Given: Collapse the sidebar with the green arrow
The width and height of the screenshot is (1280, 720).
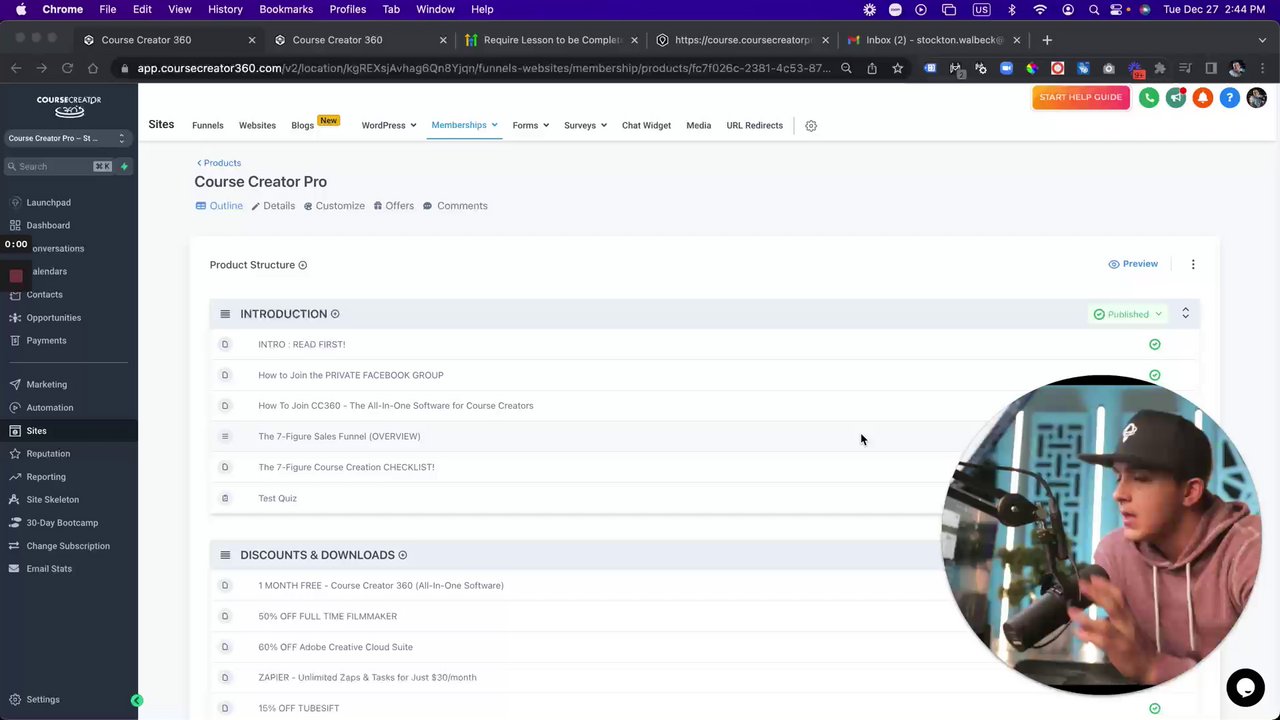Looking at the screenshot, I should [137, 701].
